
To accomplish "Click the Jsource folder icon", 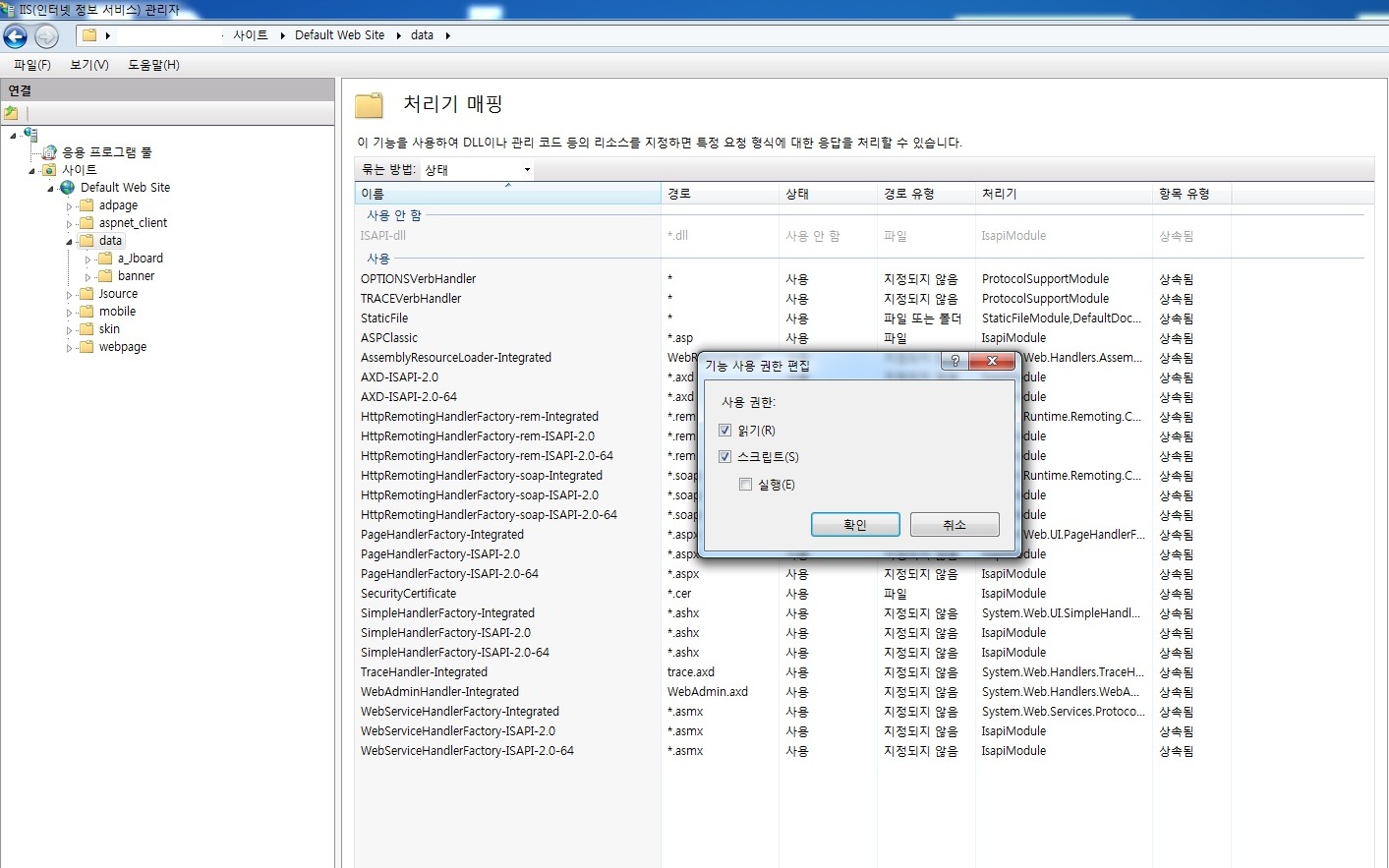I will tap(87, 294).
